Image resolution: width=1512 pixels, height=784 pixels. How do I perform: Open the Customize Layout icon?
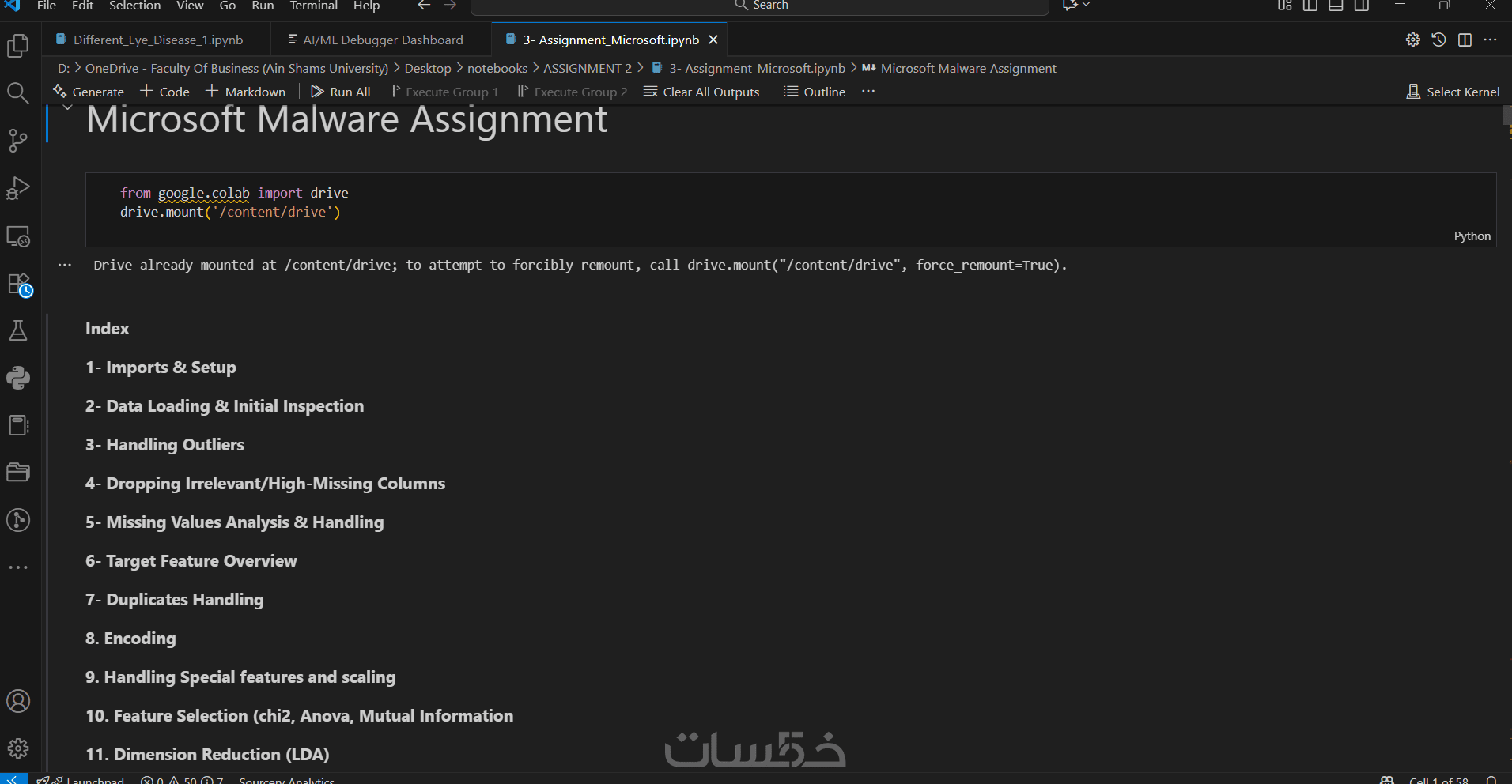pyautogui.click(x=1285, y=6)
